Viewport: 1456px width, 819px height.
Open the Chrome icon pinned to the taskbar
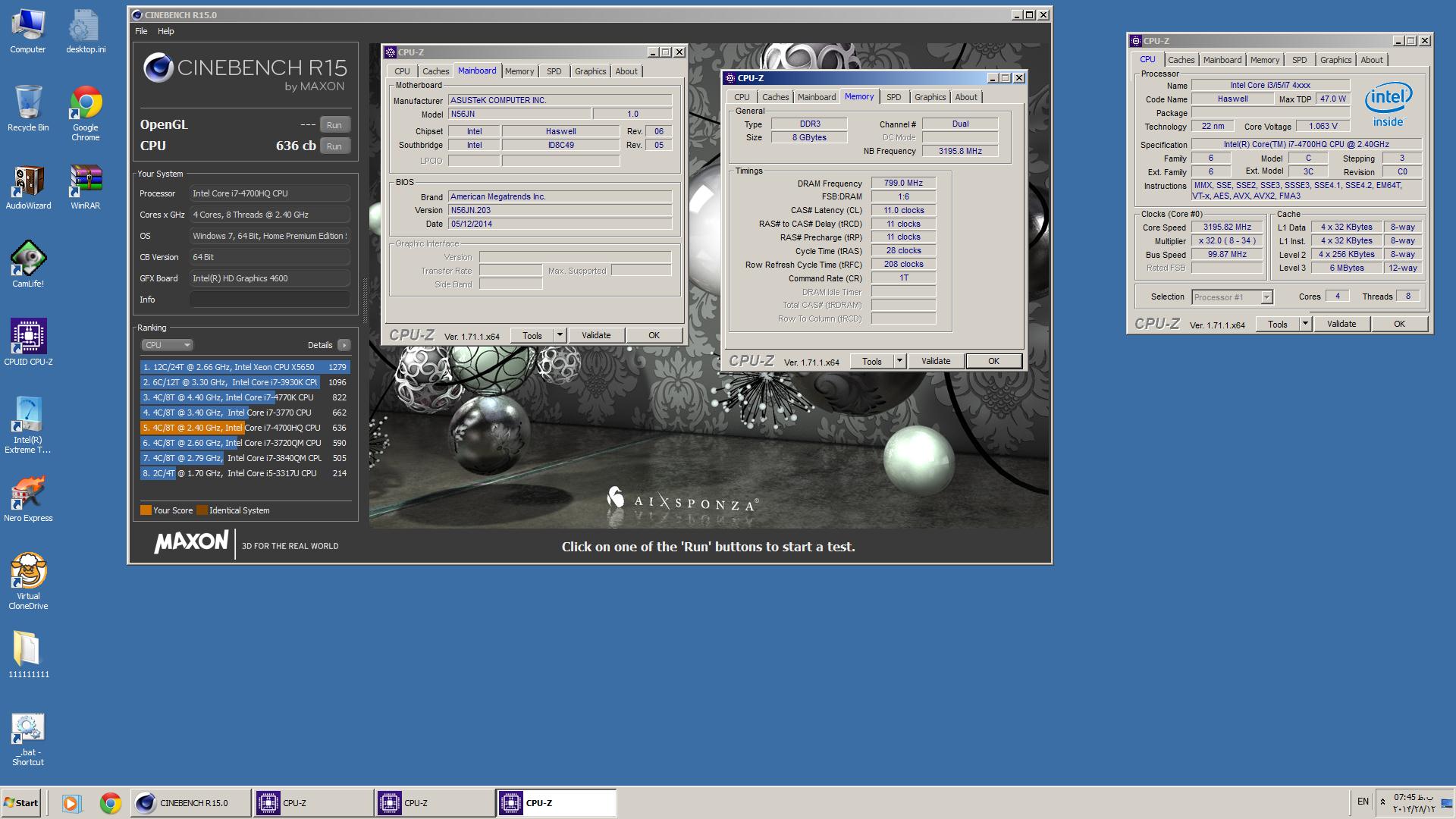tap(111, 803)
